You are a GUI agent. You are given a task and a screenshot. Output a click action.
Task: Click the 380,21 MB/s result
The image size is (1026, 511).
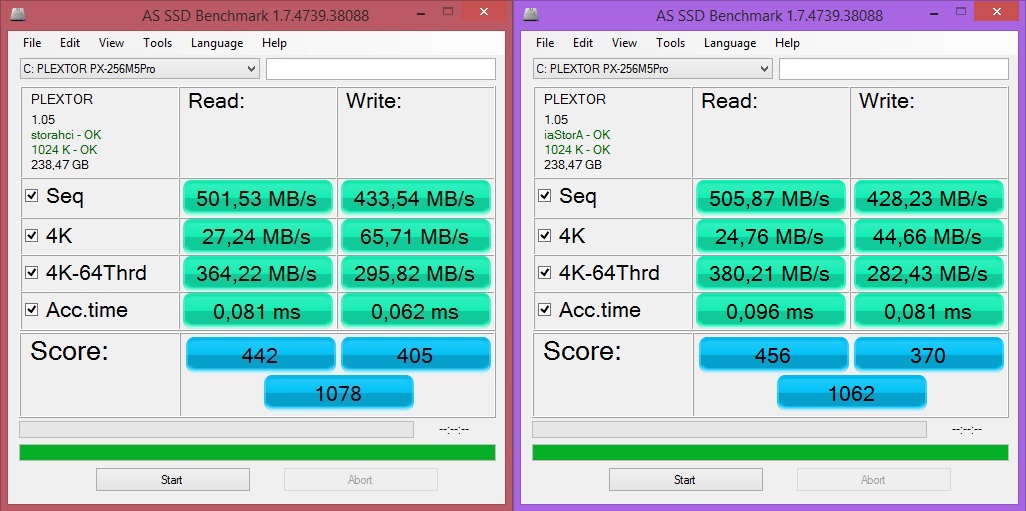pos(771,273)
